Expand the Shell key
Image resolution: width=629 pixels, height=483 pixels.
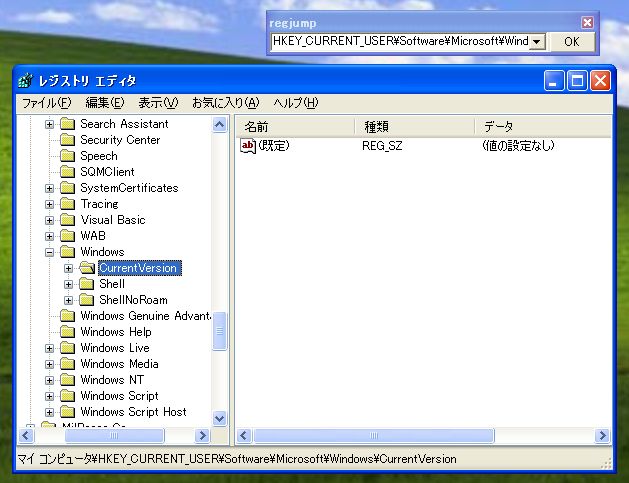coord(68,284)
